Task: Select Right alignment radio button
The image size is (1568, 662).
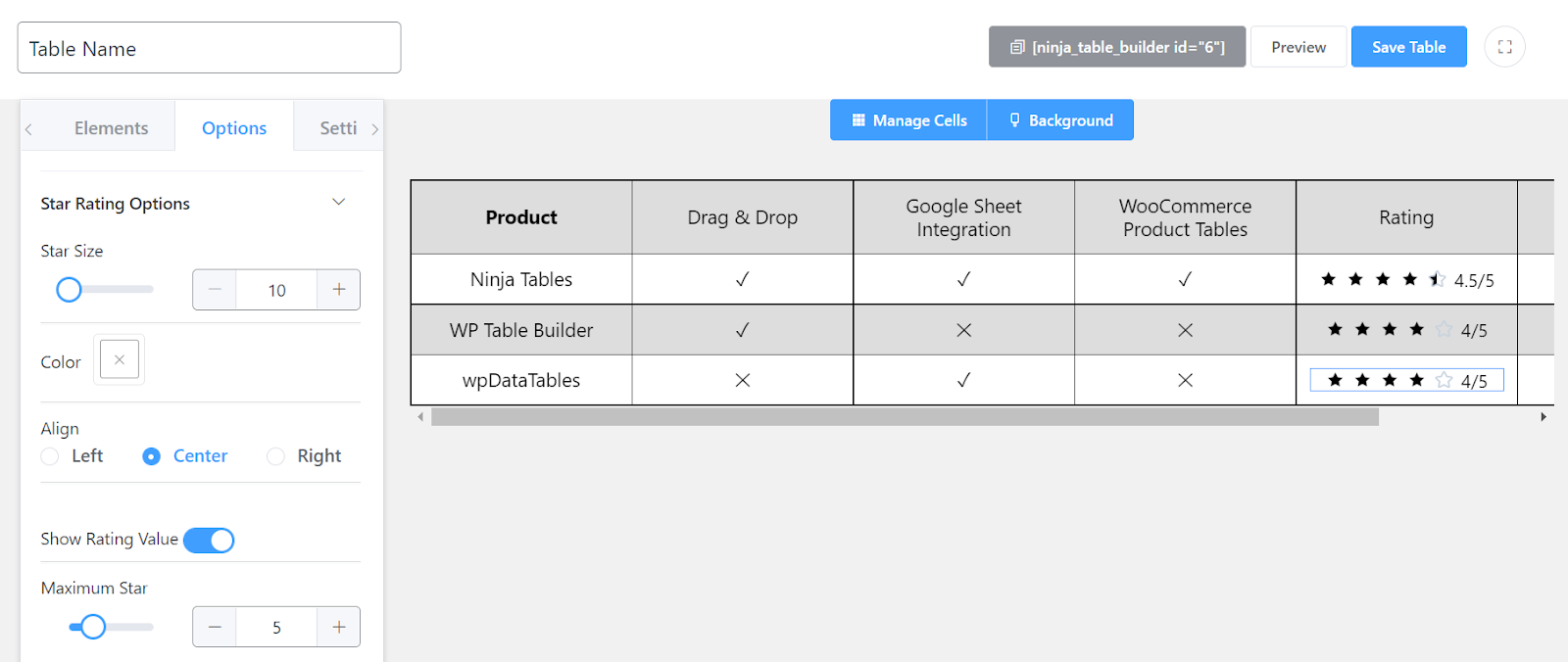Action: click(x=276, y=456)
